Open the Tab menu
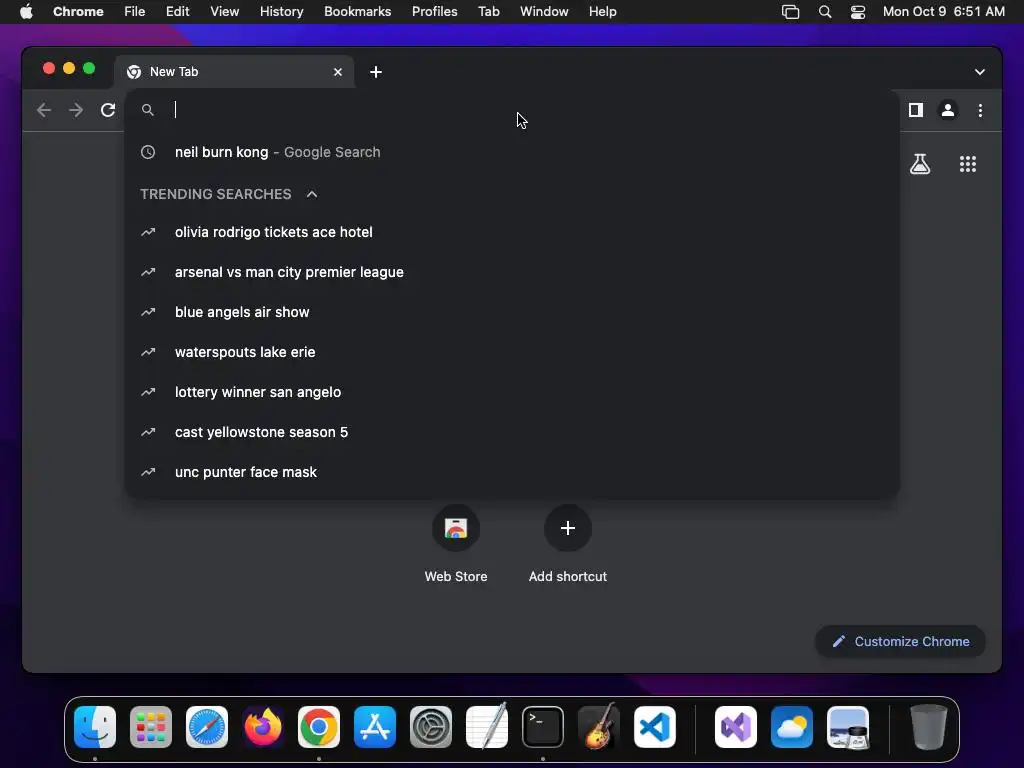 488,12
